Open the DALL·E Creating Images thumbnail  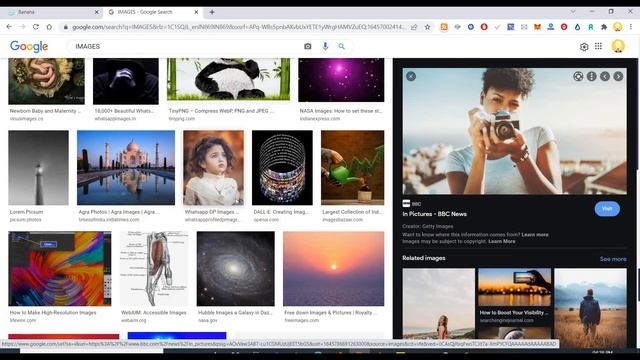pos(282,168)
